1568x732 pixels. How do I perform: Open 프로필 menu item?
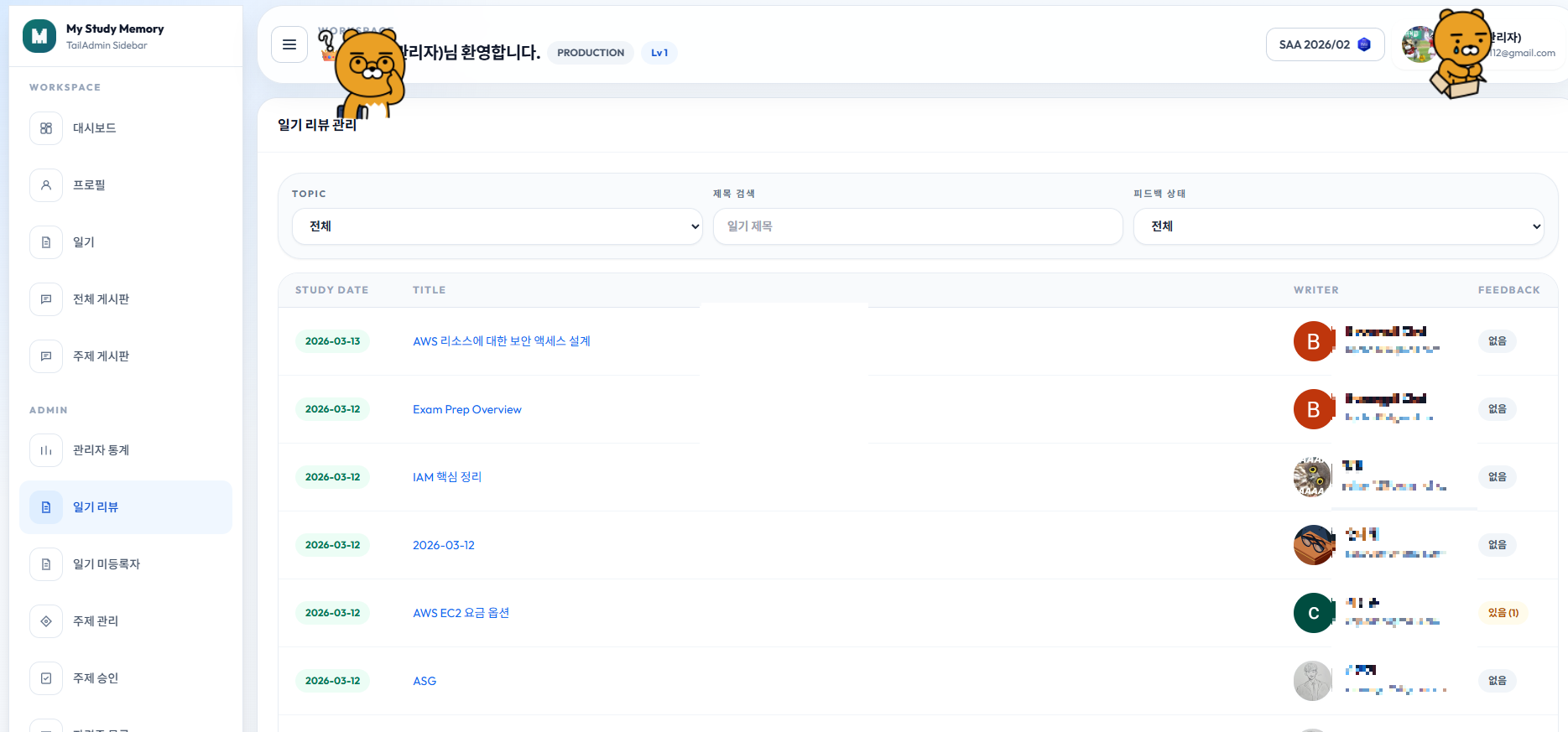coord(126,185)
